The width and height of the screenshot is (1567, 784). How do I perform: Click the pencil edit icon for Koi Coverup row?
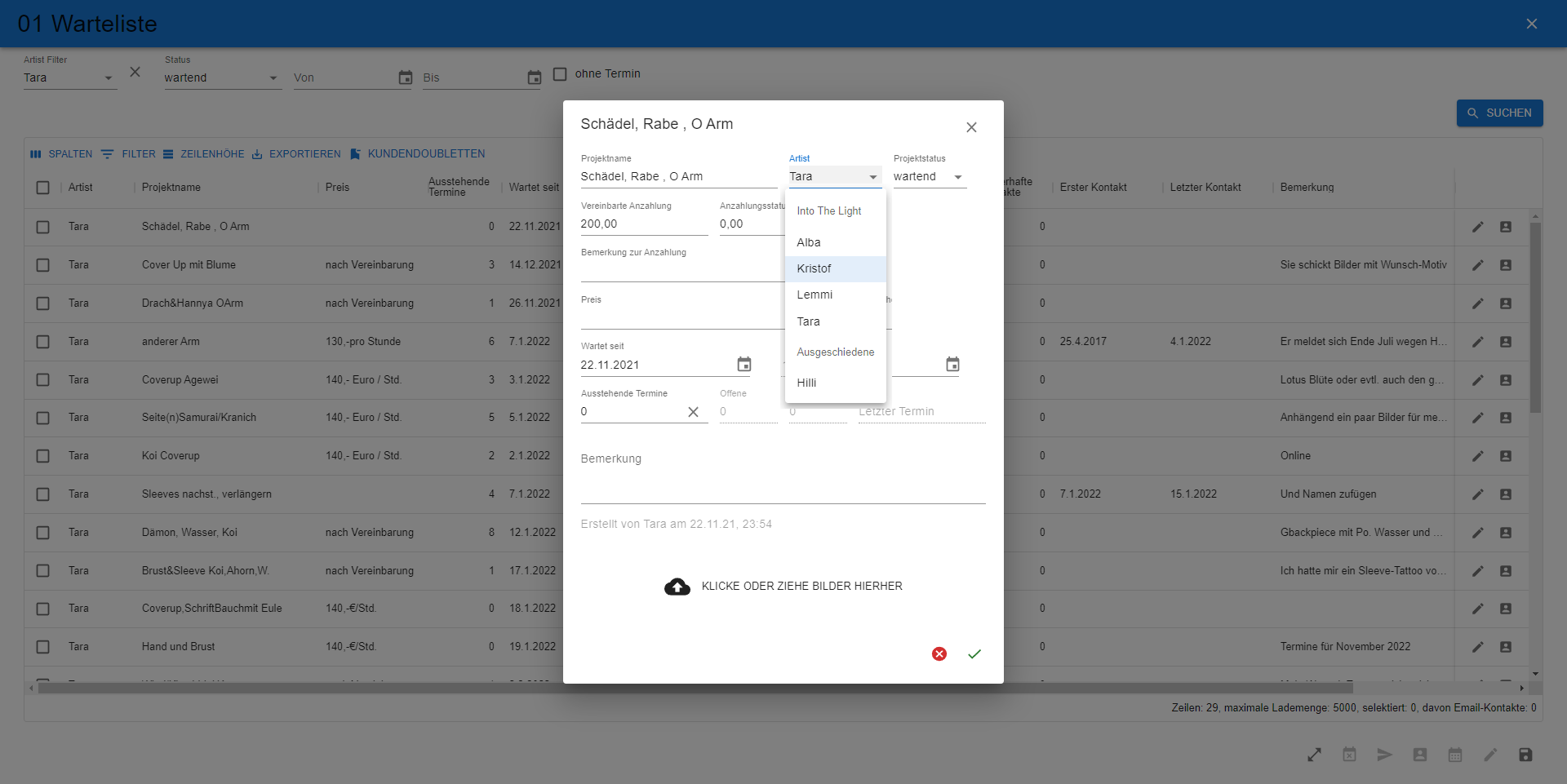click(1477, 456)
